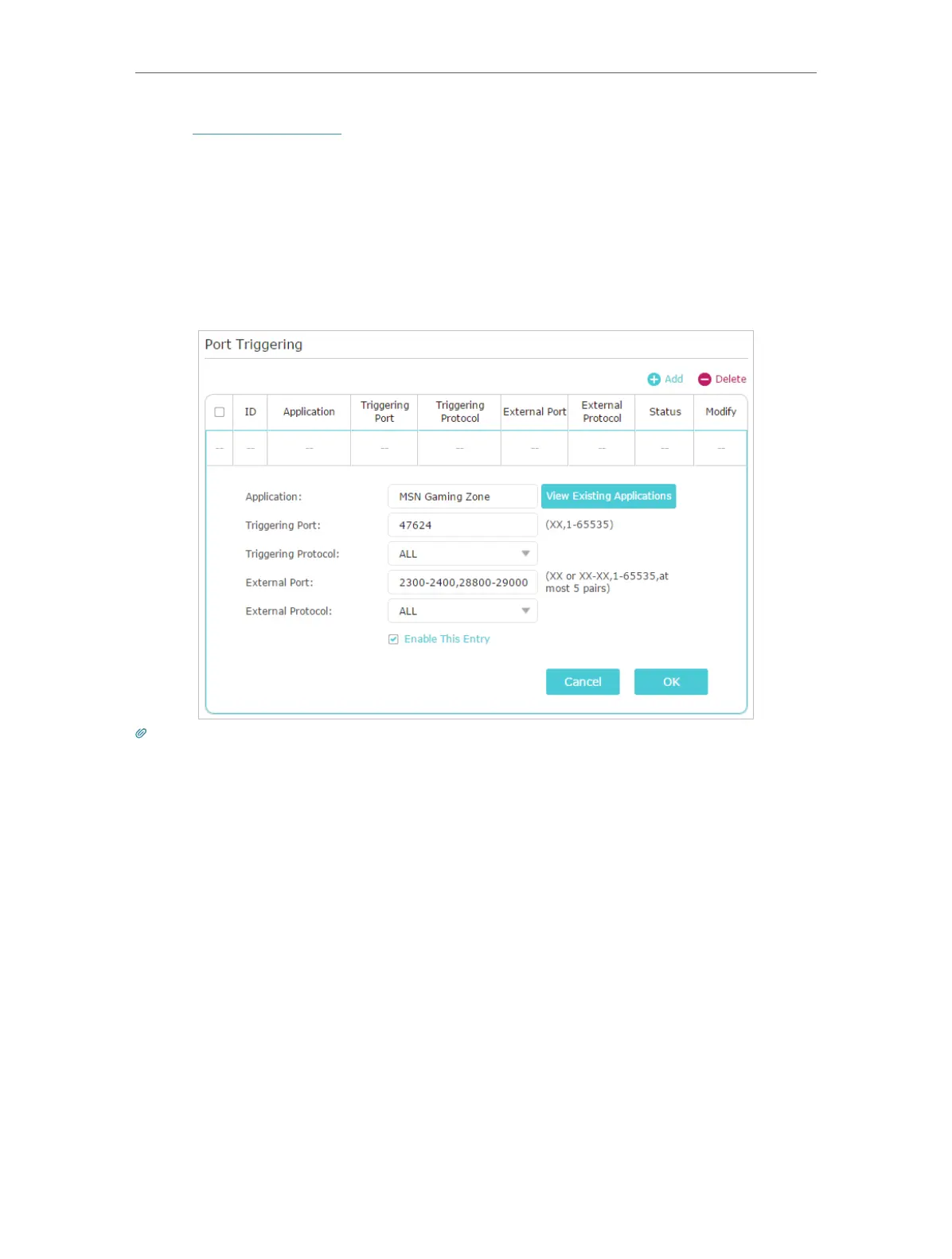This screenshot has width=952, height=1259.
Task: Click the red Delete minus icon
Action: click(704, 380)
